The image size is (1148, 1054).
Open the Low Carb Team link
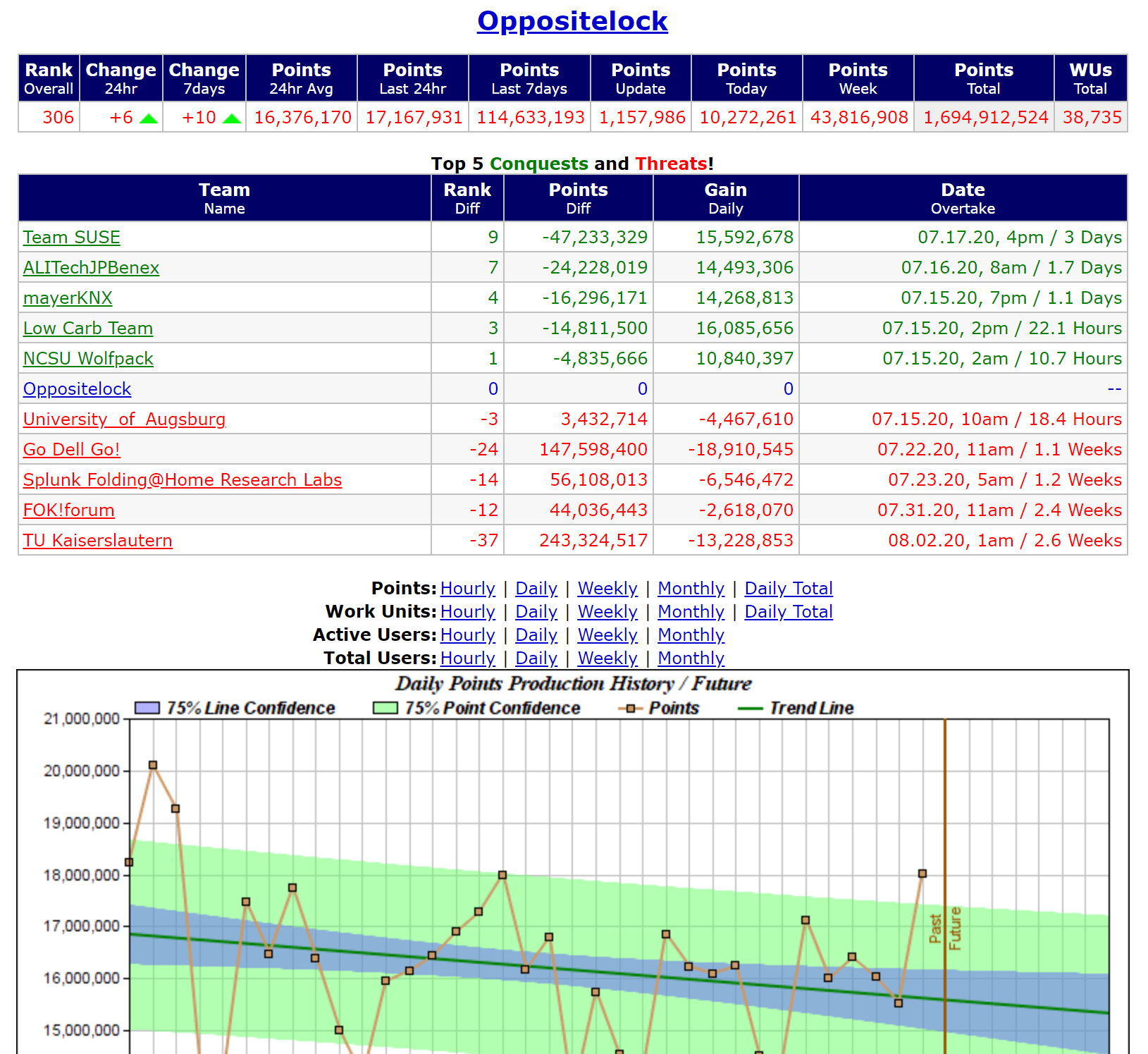88,329
